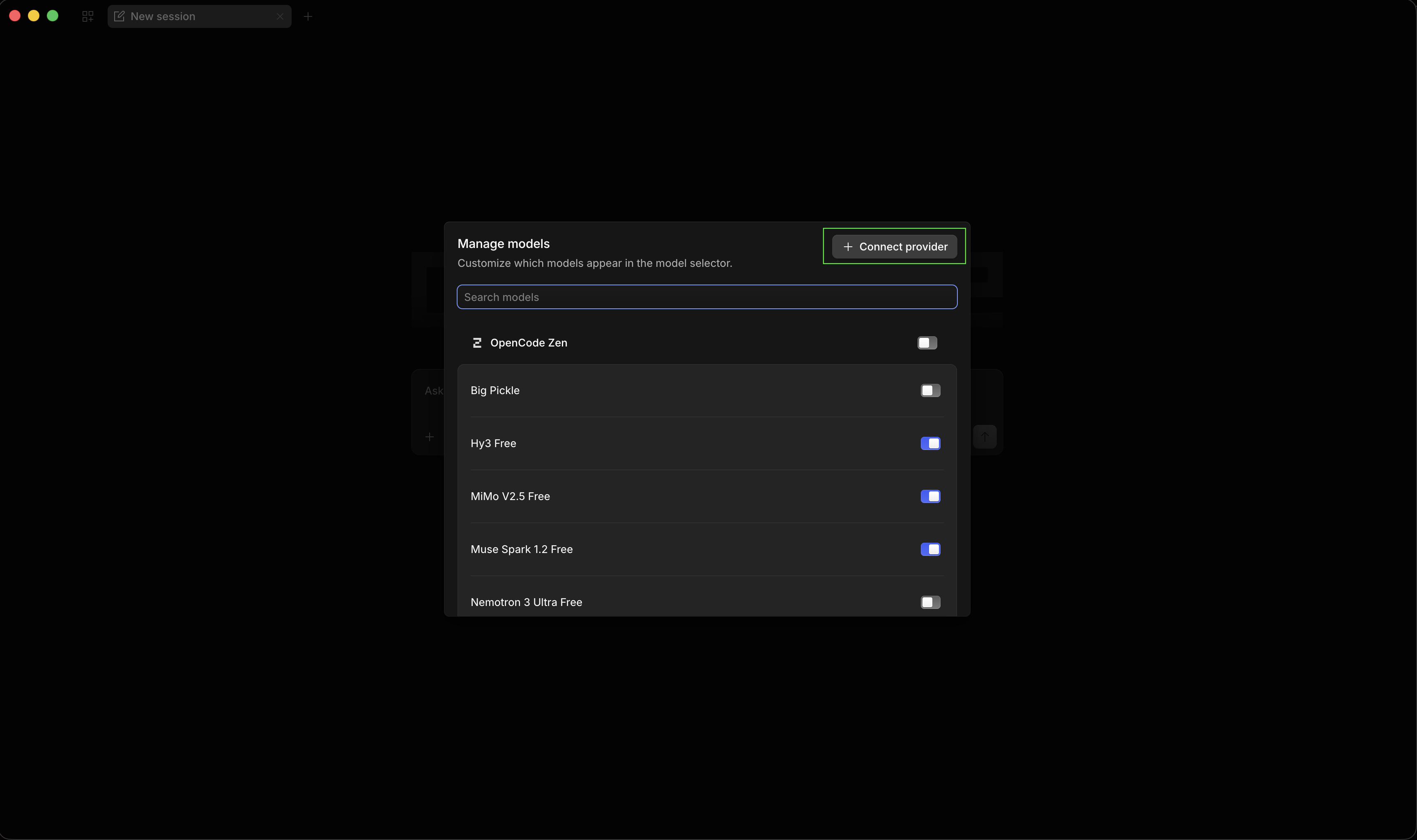This screenshot has width=1417, height=840.
Task: Click the green fullscreen window button
Action: pyautogui.click(x=53, y=16)
